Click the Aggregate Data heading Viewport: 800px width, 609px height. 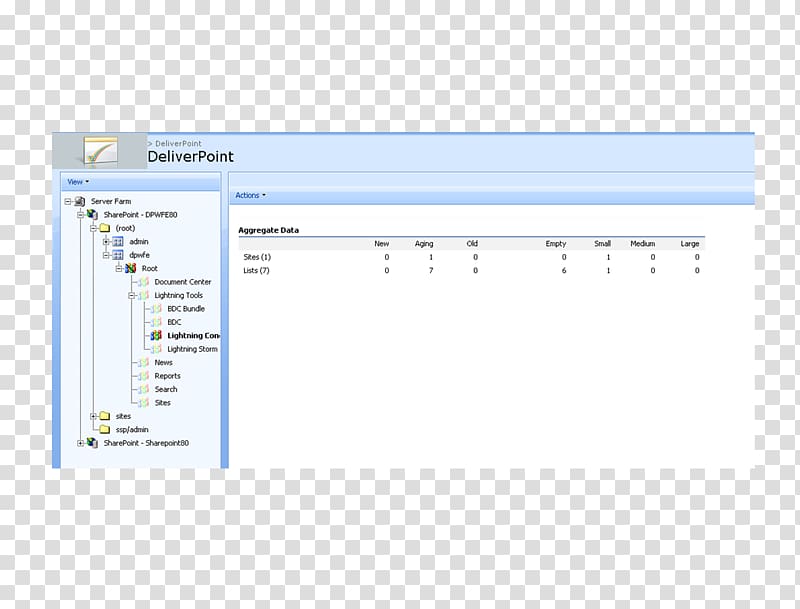[268, 230]
